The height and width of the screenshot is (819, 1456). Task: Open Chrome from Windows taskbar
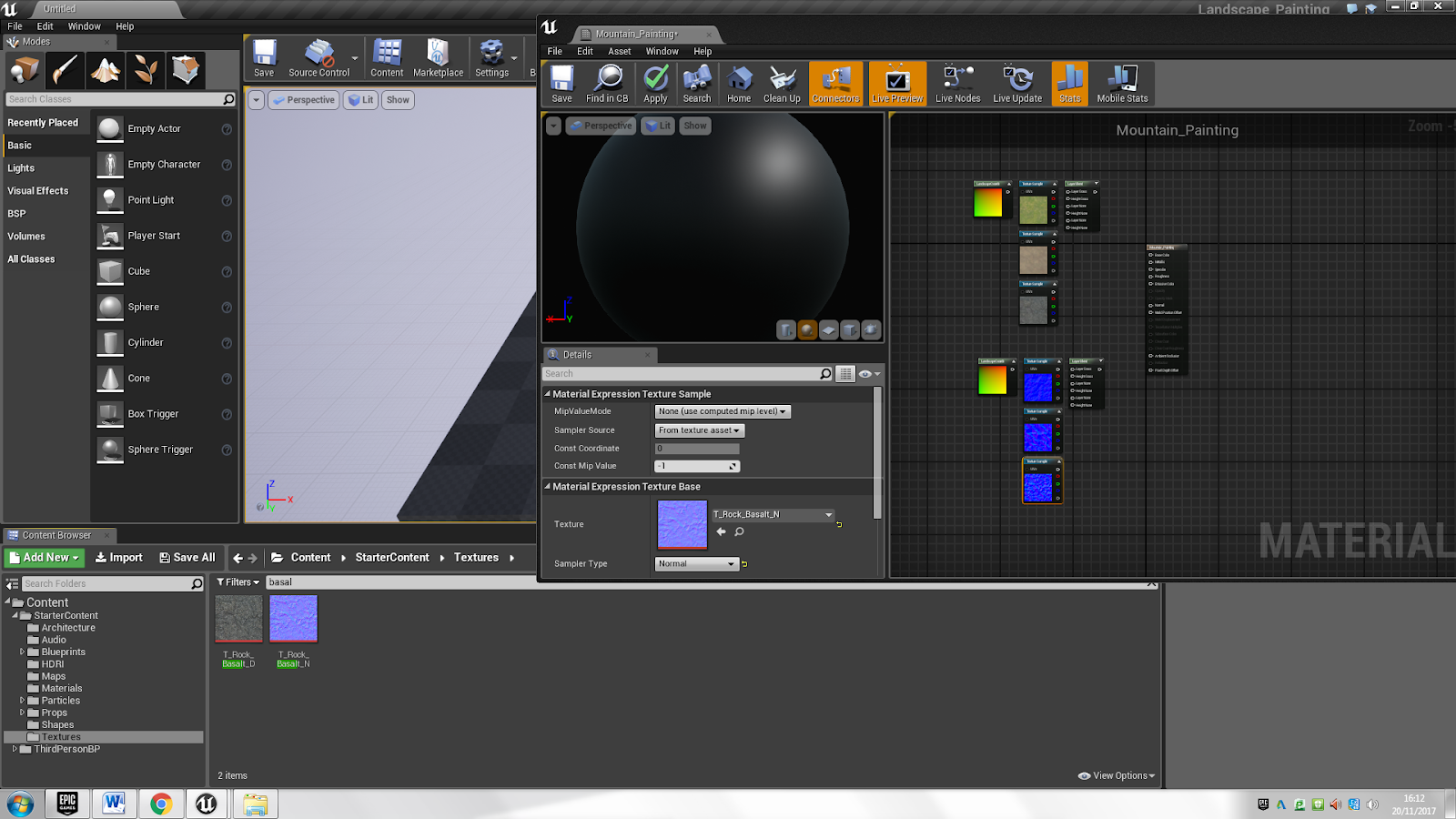[x=161, y=804]
